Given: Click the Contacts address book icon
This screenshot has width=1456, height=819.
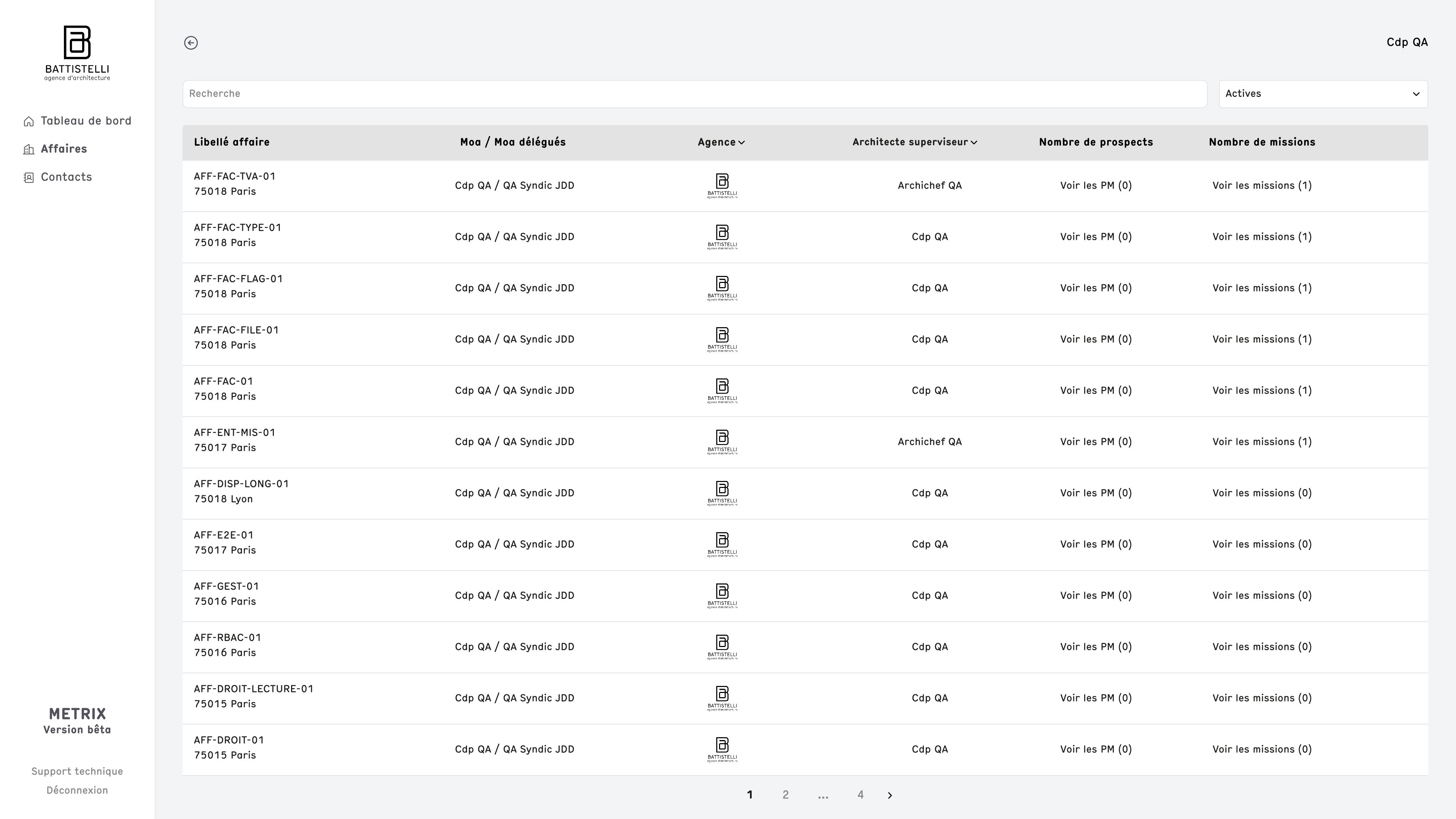Looking at the screenshot, I should (x=29, y=178).
